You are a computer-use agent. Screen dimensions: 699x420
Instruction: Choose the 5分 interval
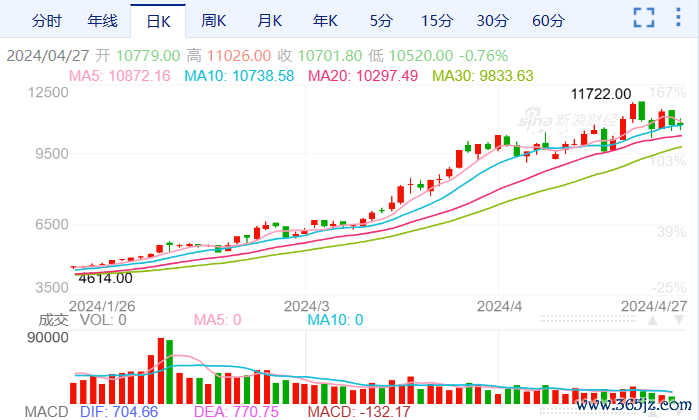click(380, 20)
